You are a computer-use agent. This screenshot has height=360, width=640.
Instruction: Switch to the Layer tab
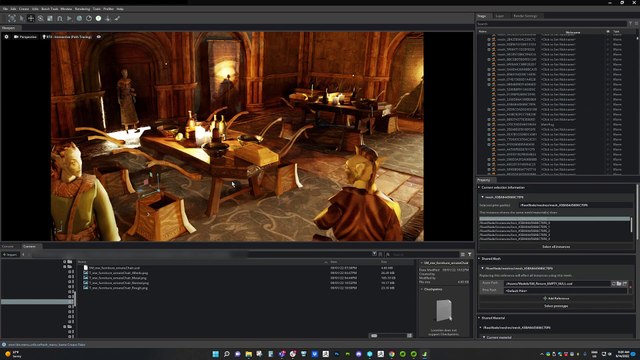pos(500,16)
